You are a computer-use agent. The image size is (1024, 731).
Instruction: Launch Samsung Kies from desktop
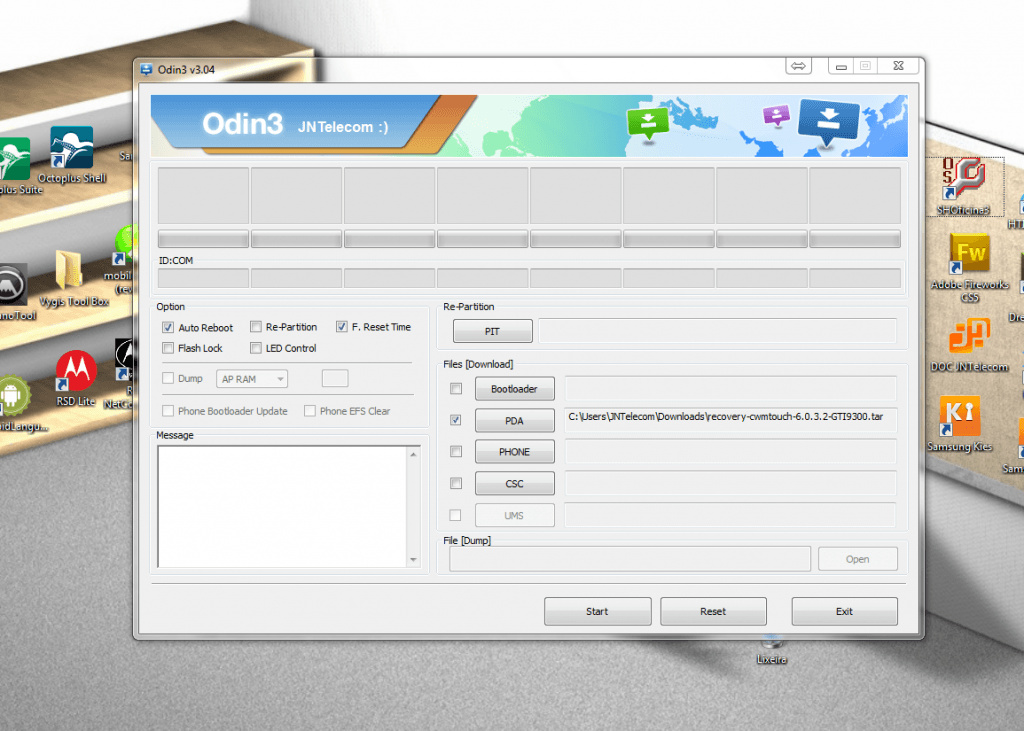click(959, 424)
